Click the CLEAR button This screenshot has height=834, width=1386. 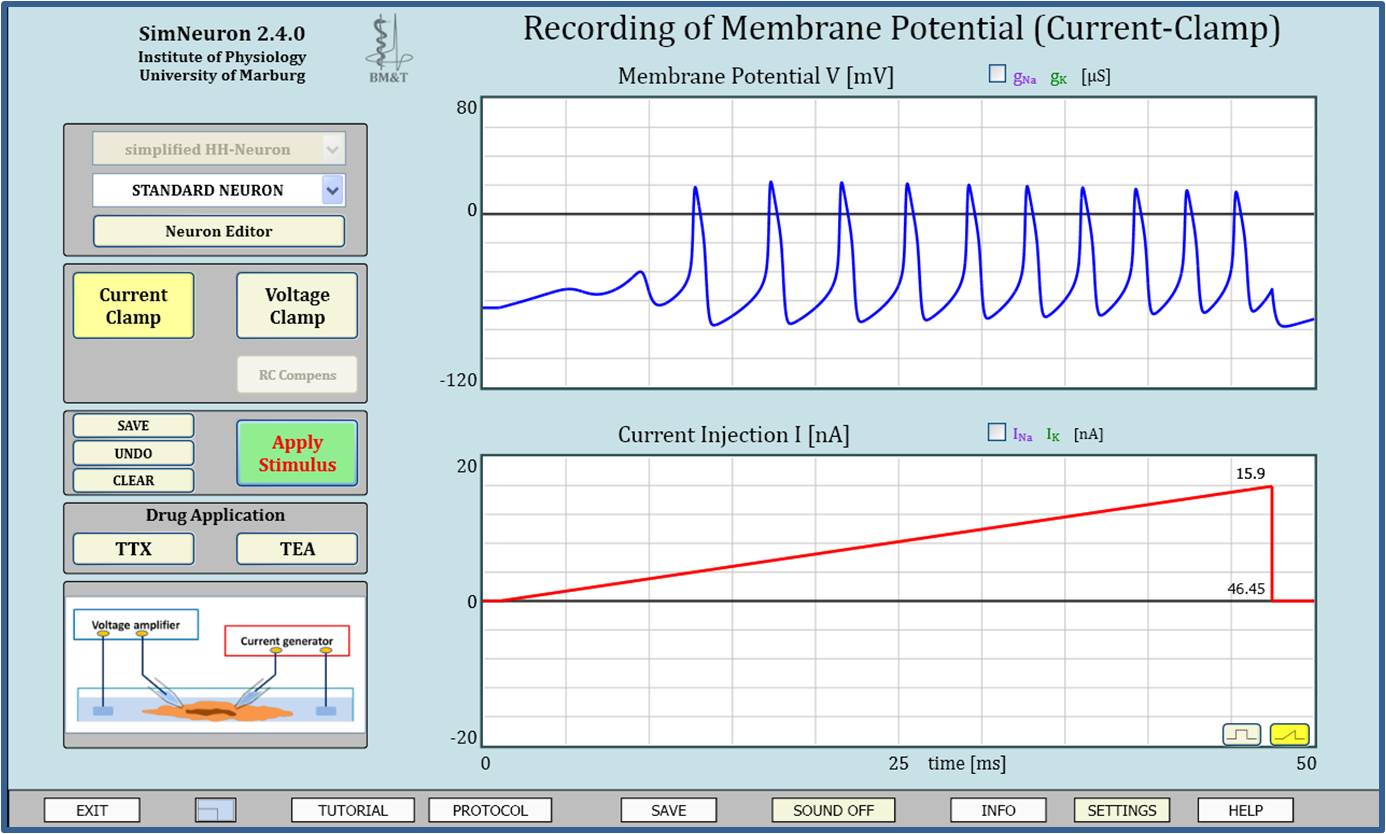pos(133,480)
